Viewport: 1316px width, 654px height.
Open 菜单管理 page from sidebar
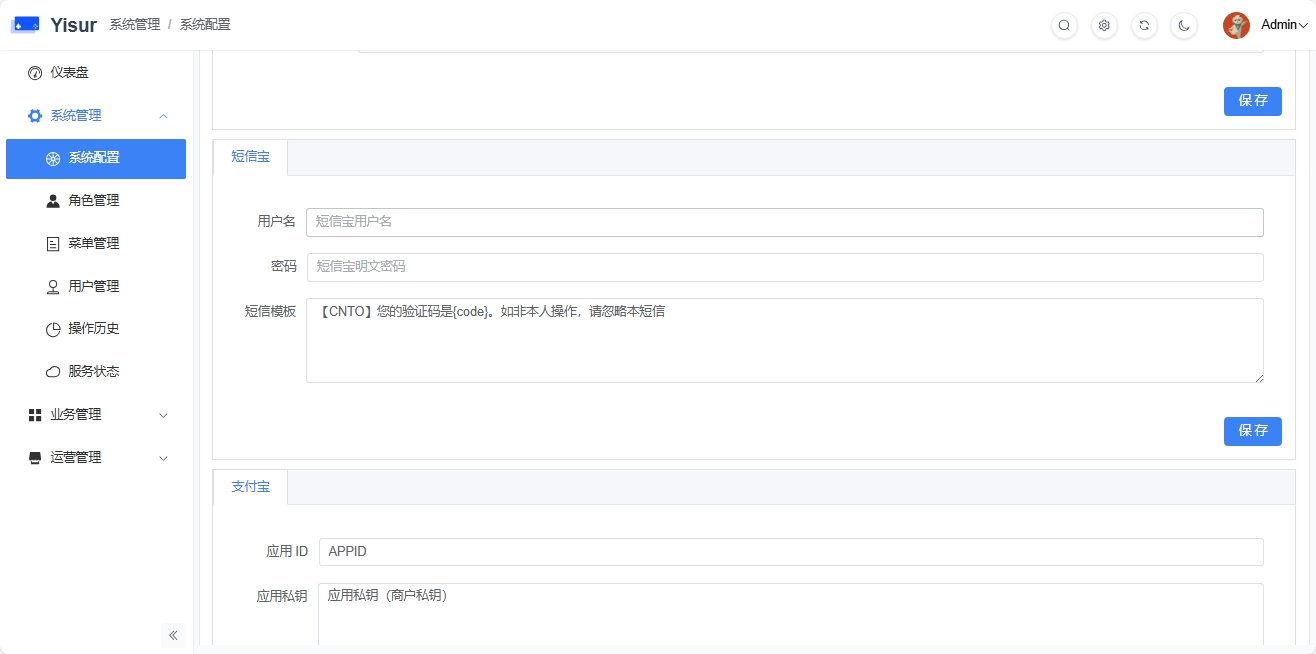pyautogui.click(x=93, y=244)
